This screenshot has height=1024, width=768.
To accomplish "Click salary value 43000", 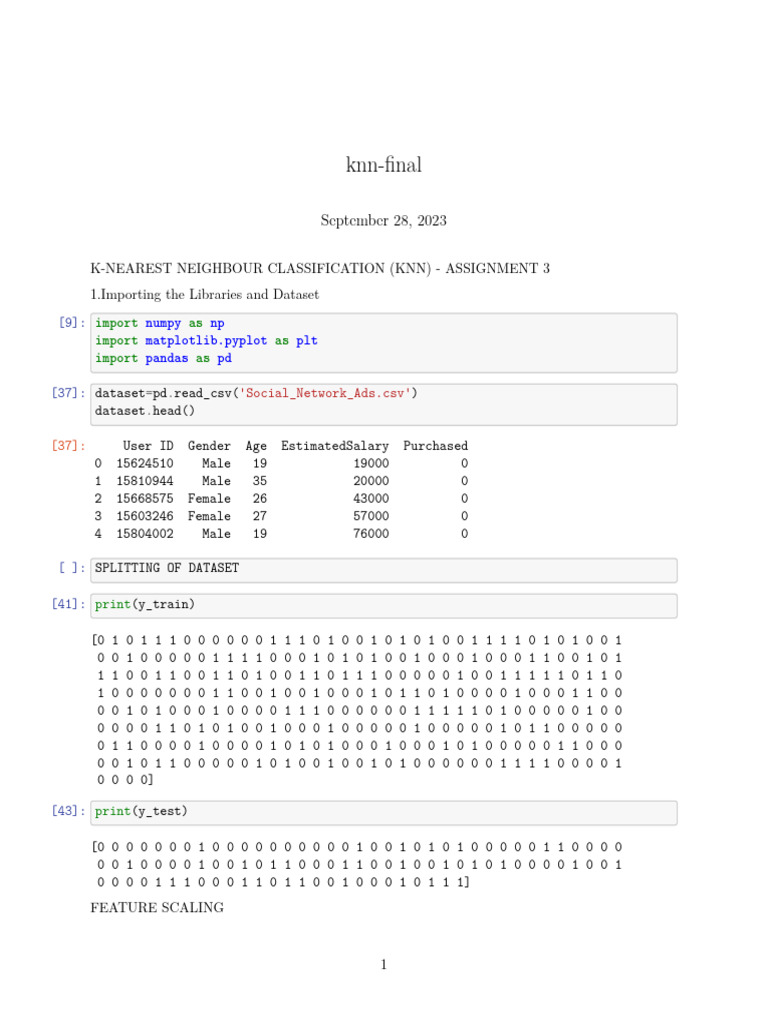I will point(371,499).
